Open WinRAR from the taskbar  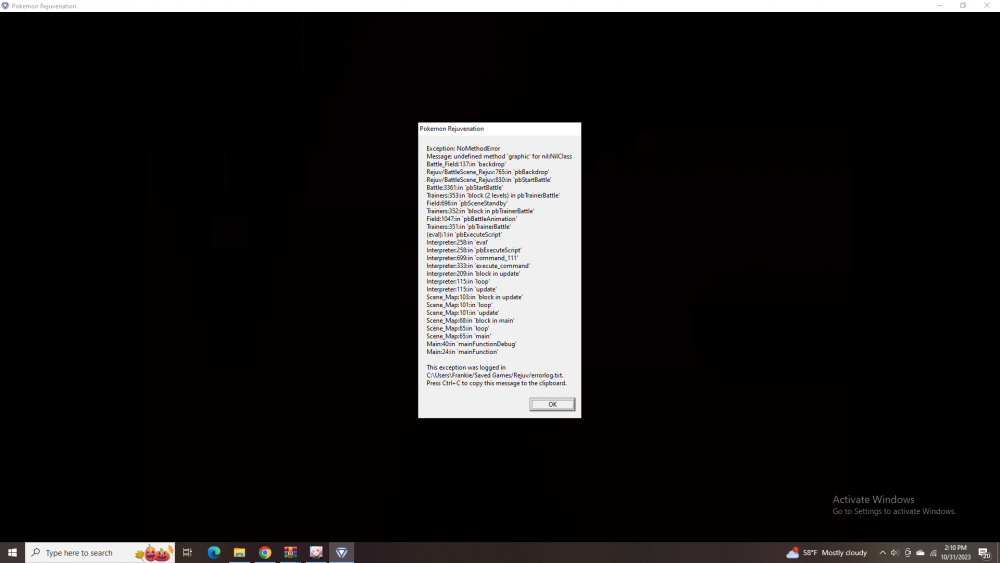pyautogui.click(x=291, y=552)
